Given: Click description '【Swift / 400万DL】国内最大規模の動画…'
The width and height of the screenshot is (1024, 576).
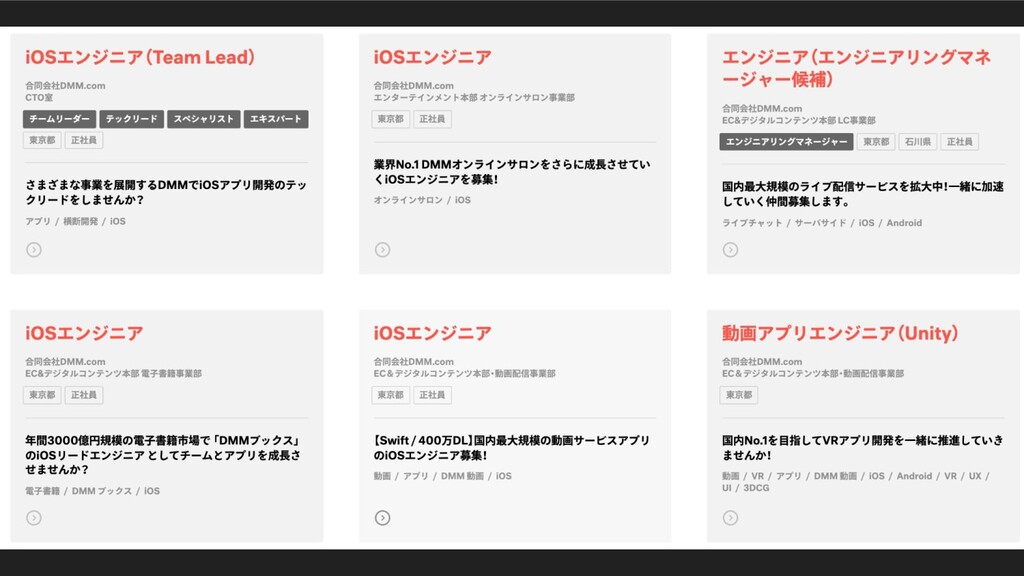Looking at the screenshot, I should pos(512,447).
